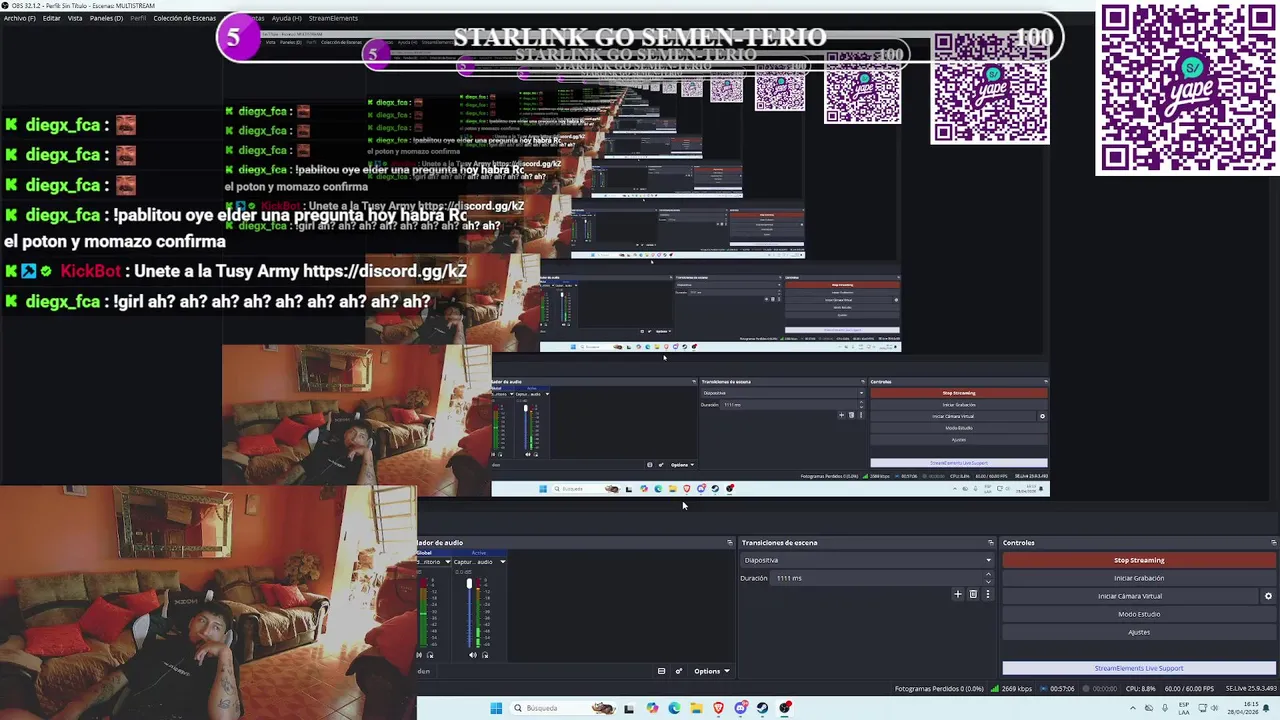Screen dimensions: 1280x720
Task: Open the Paneles menu
Action: click(x=107, y=18)
